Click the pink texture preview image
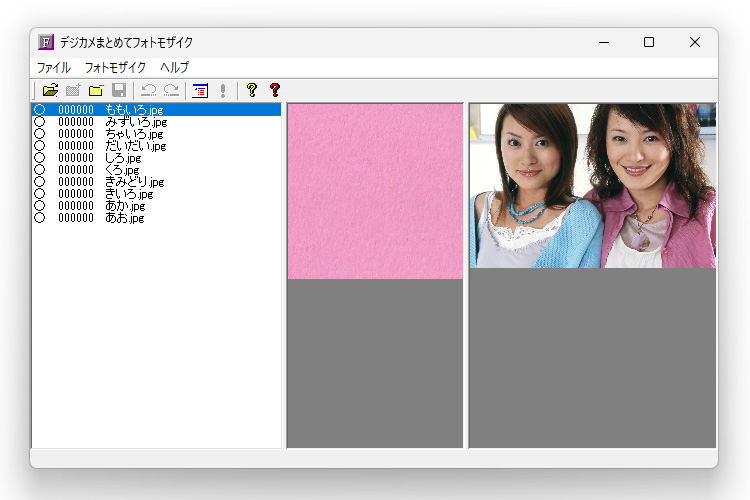The height and width of the screenshot is (500, 750). [375, 191]
